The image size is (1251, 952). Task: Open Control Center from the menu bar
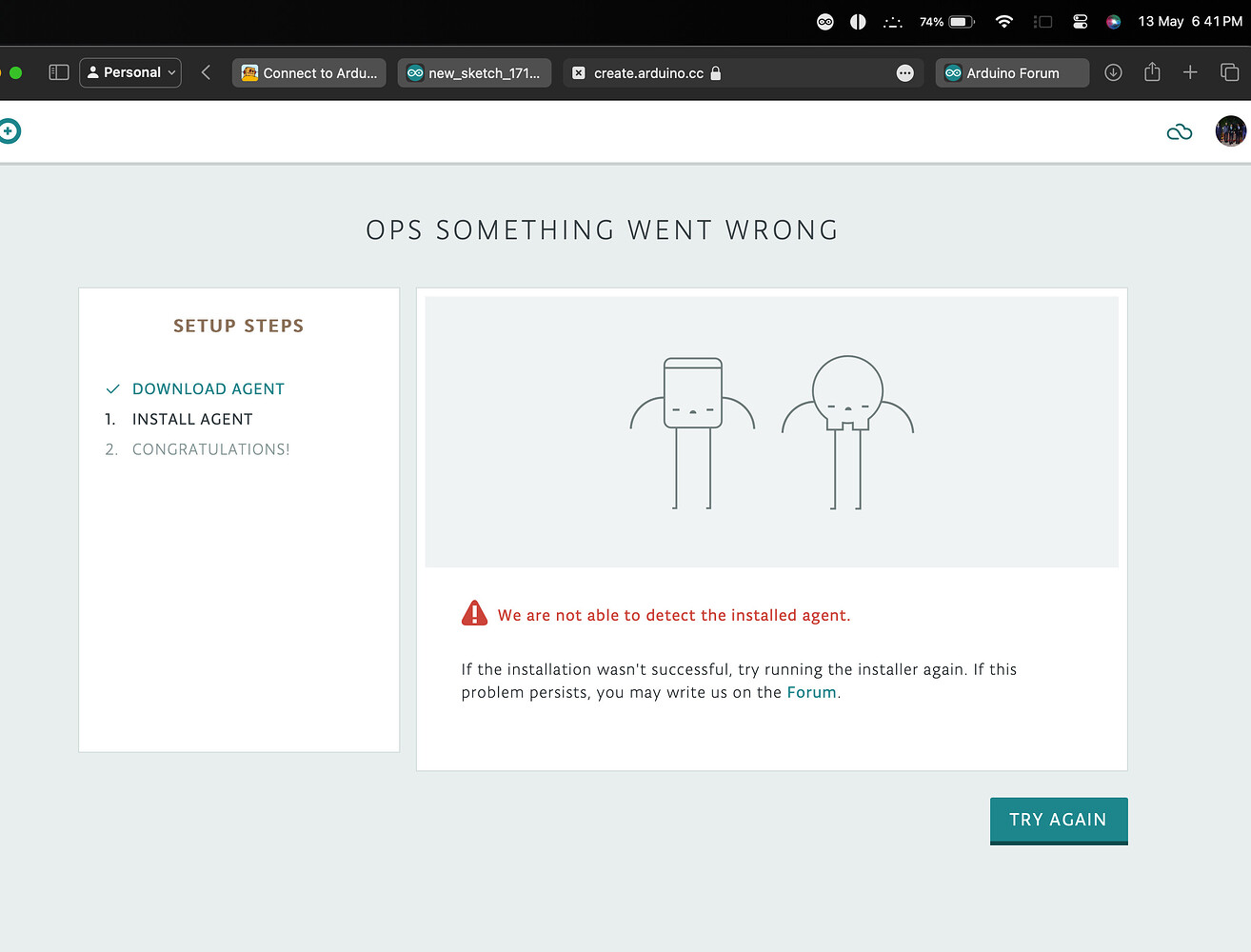pos(1080,21)
